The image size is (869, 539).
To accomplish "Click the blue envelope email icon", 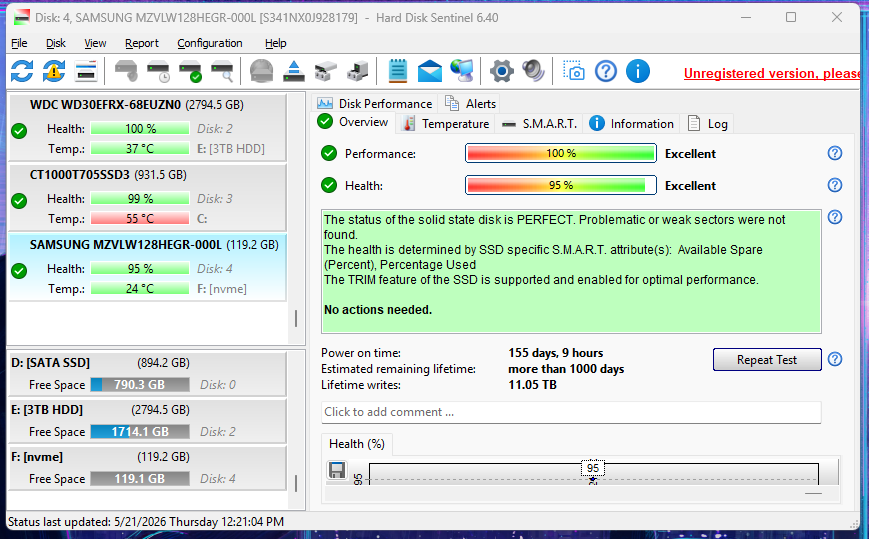I will [430, 71].
